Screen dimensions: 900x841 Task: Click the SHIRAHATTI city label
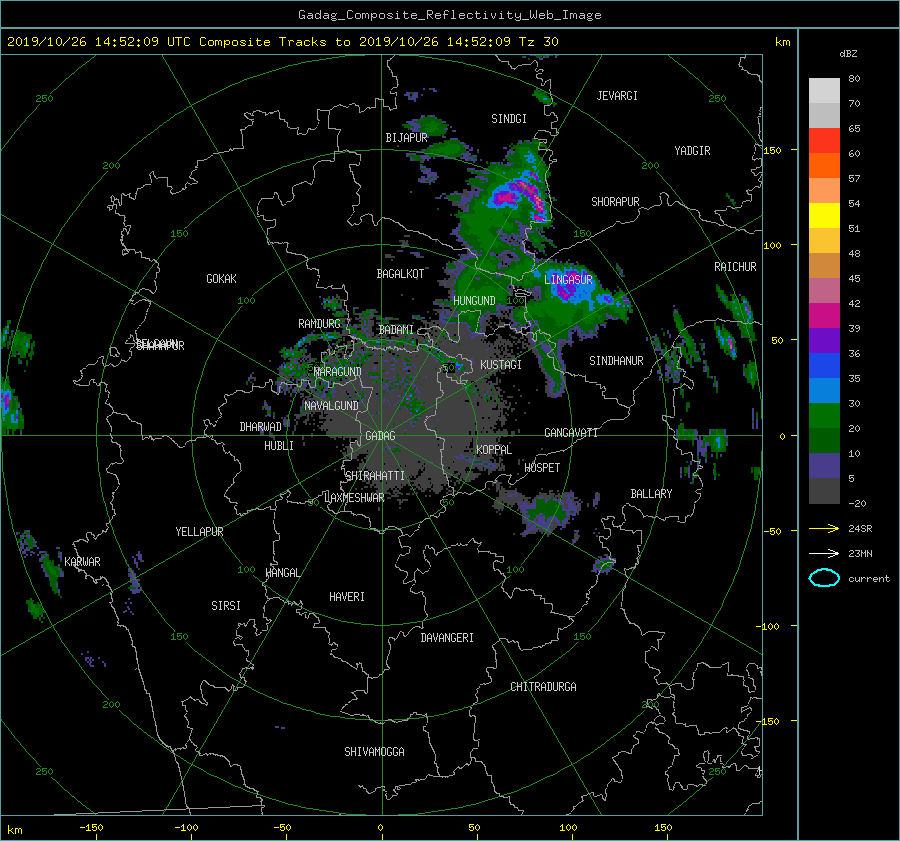[375, 476]
